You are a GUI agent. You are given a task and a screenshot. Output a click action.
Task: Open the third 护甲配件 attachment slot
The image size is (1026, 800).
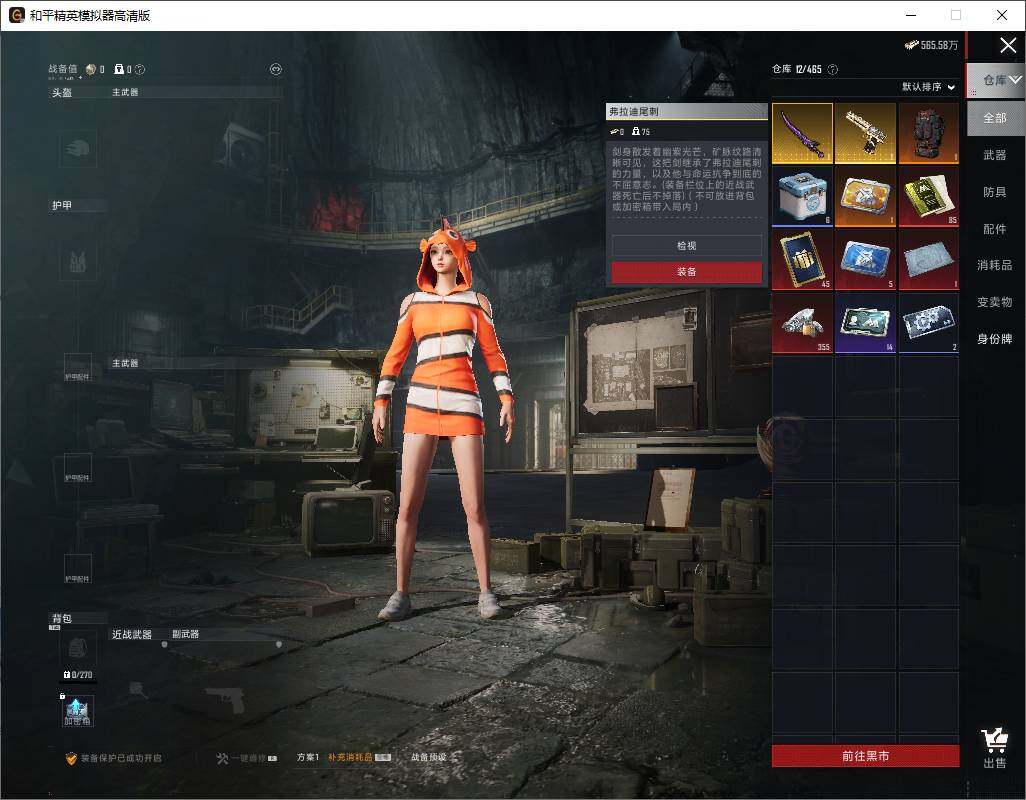click(x=78, y=569)
